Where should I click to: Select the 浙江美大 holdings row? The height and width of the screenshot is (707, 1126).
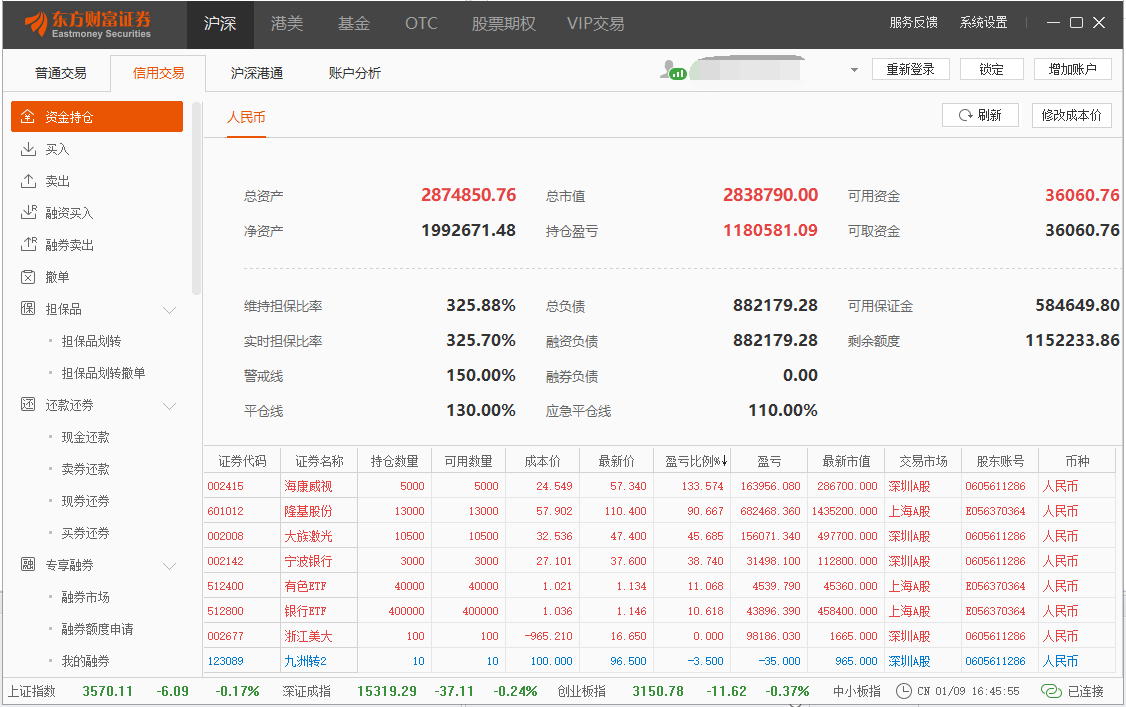pos(659,636)
